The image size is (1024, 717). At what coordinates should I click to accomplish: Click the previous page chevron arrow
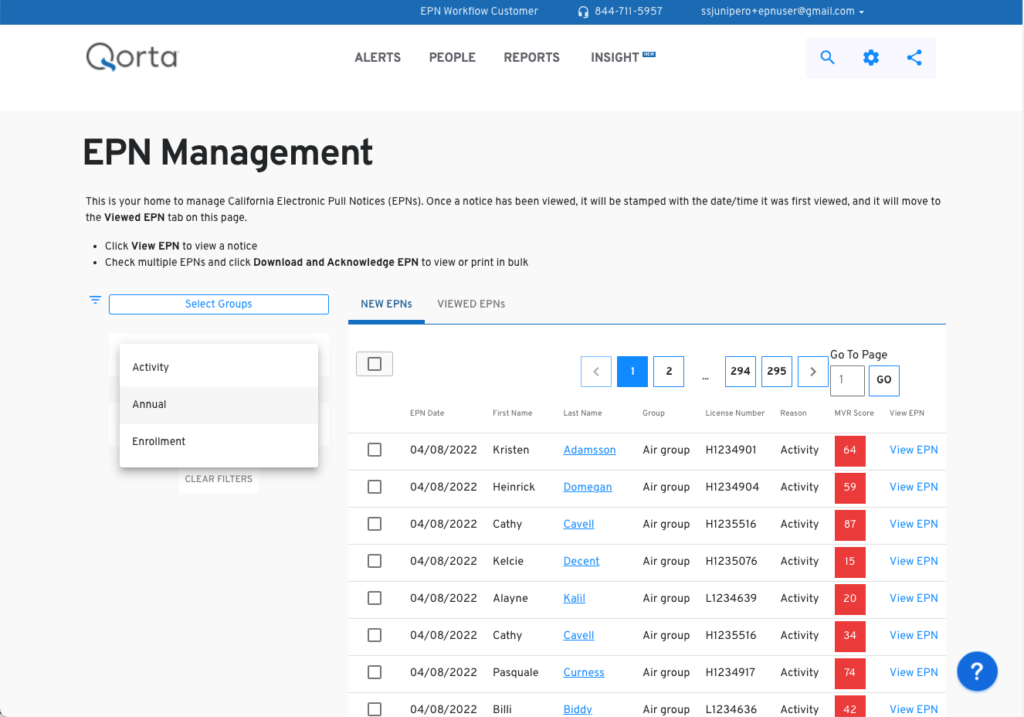tap(596, 371)
